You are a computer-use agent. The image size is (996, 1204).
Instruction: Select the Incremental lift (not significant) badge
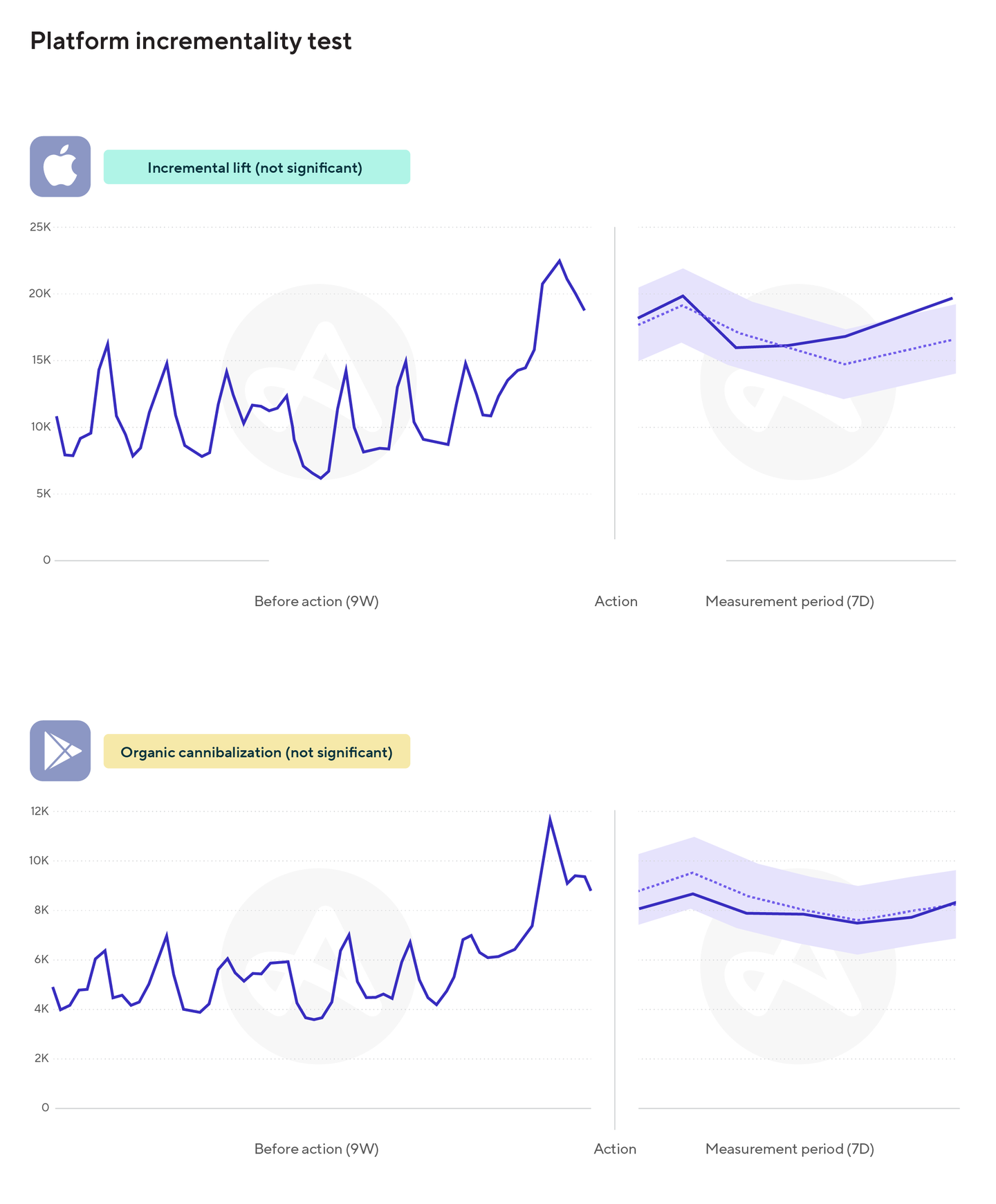(x=257, y=167)
